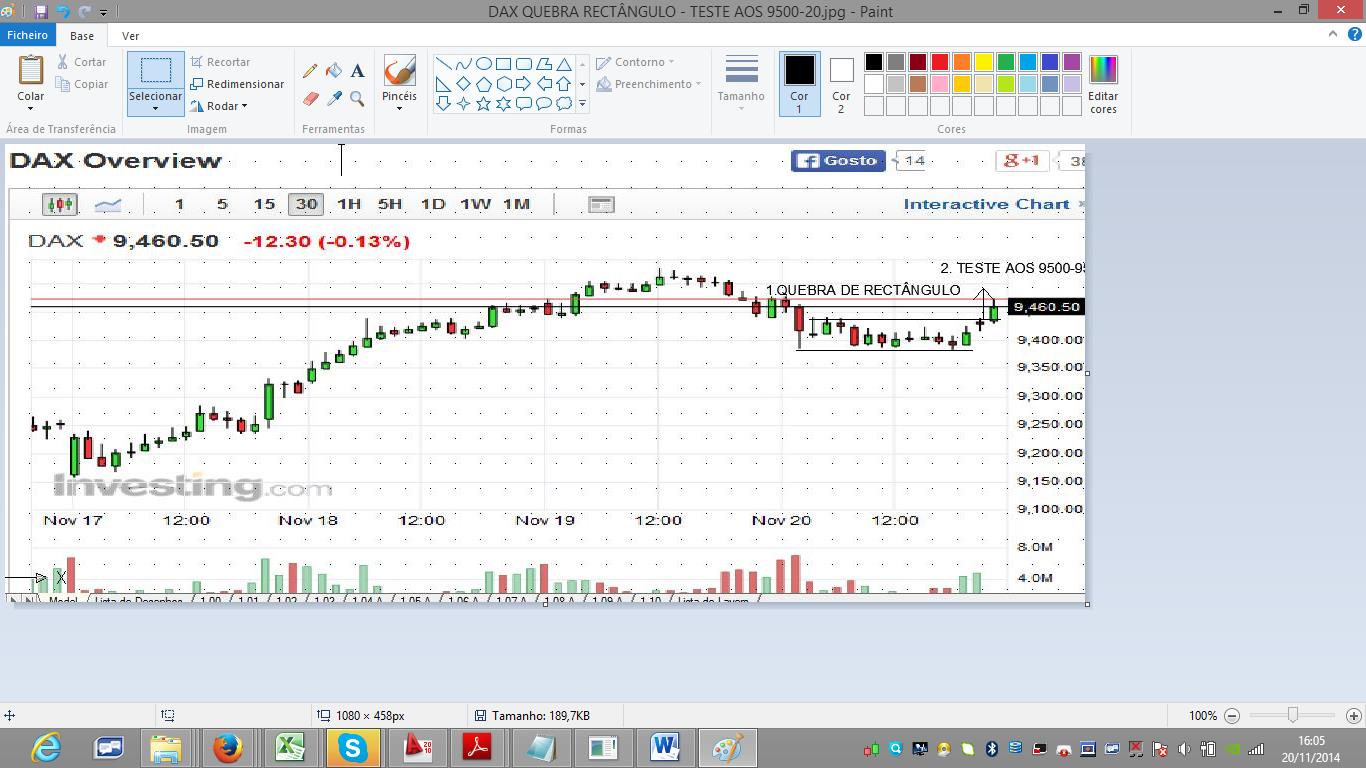This screenshot has height=768, width=1366.
Task: Select the Pencil tool
Action: [x=310, y=71]
